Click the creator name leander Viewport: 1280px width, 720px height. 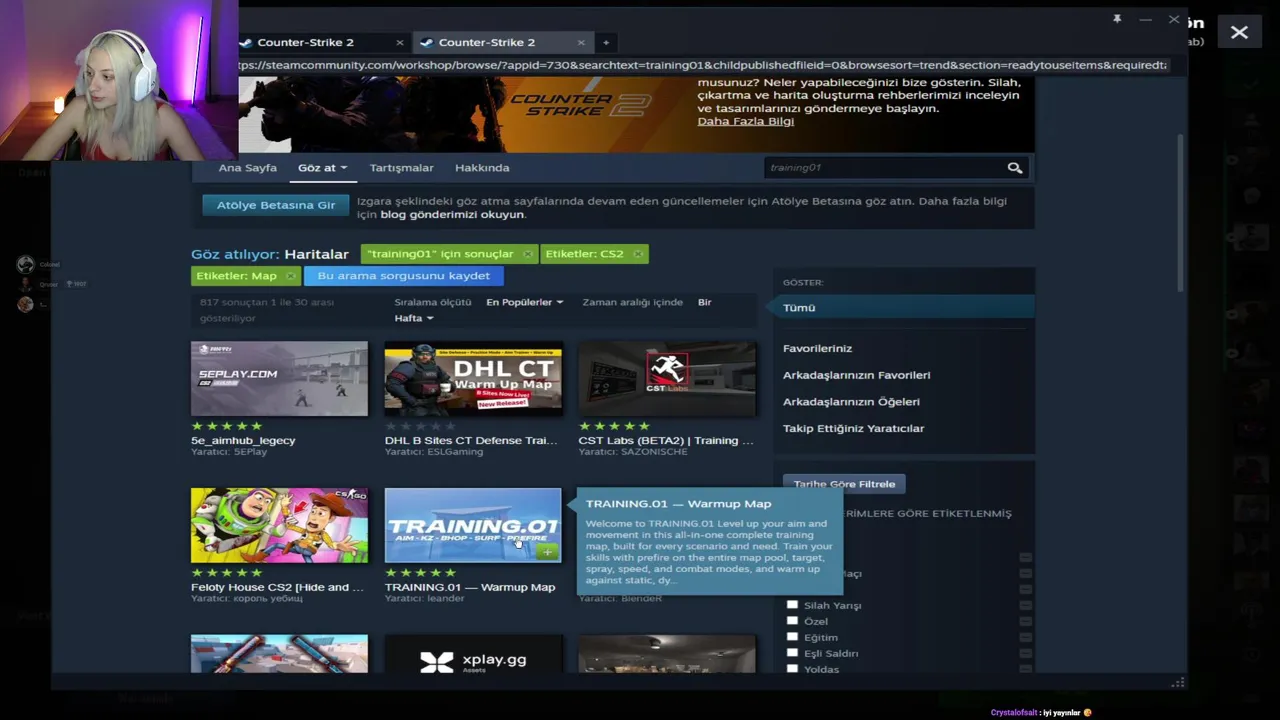click(x=445, y=598)
